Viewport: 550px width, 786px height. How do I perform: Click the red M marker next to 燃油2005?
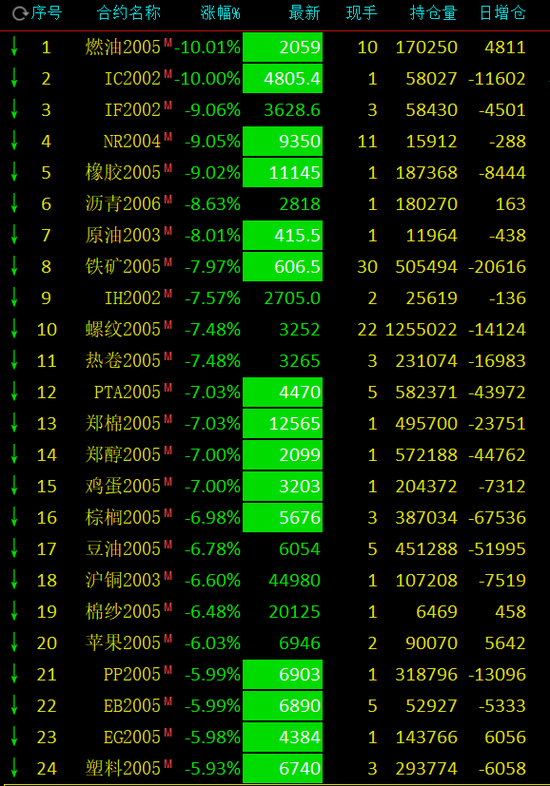tap(167, 43)
